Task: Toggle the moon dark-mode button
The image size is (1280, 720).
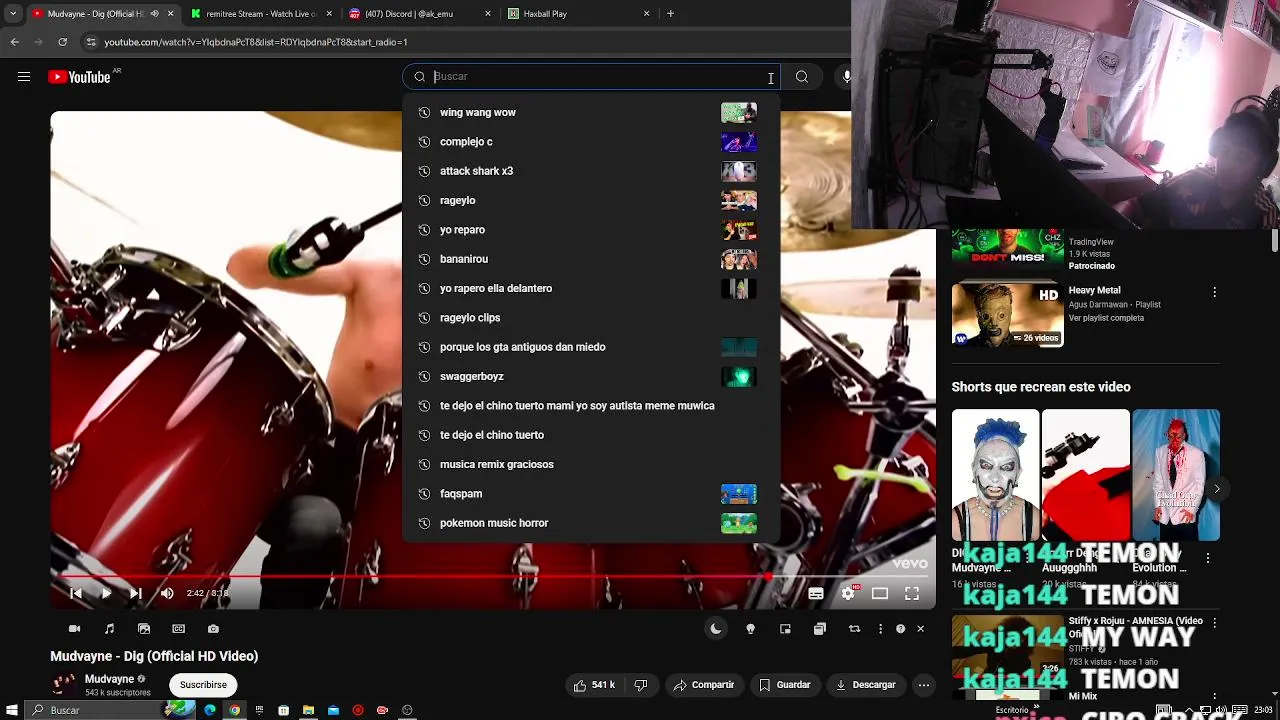Action: tap(715, 629)
